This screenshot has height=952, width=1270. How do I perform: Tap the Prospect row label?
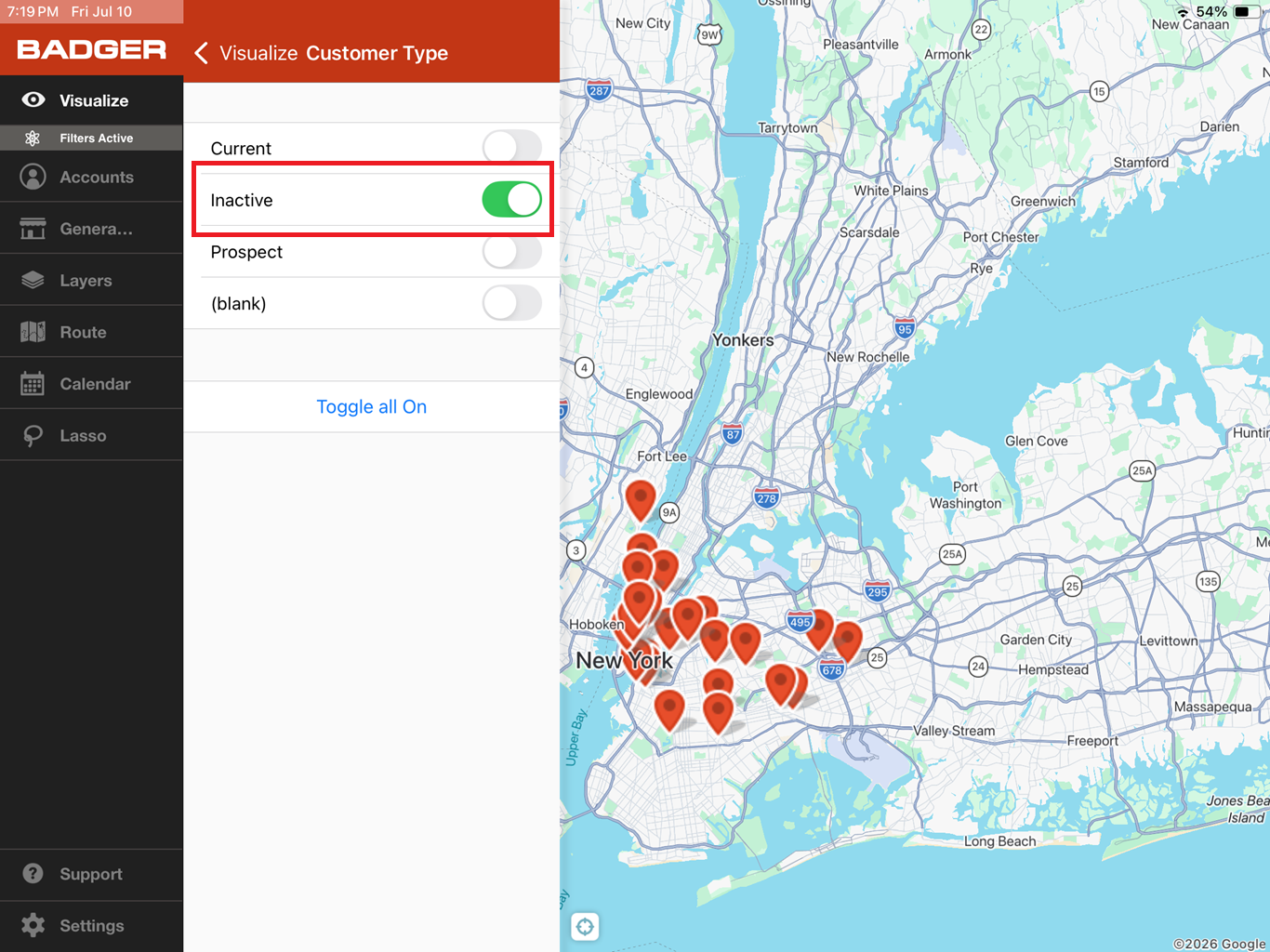pyautogui.click(x=246, y=252)
